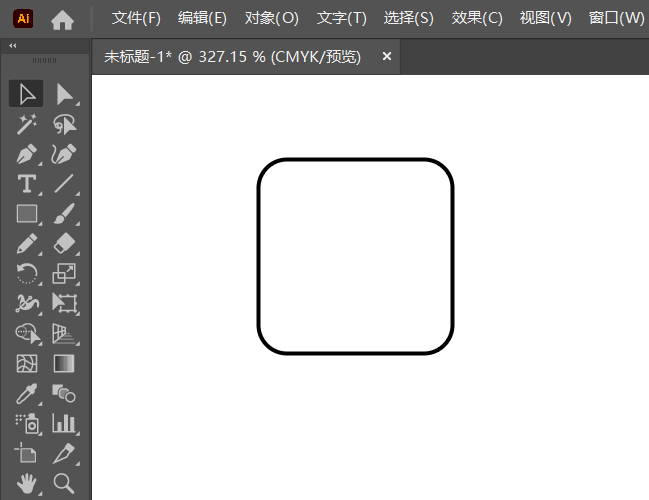Image resolution: width=649 pixels, height=500 pixels.
Task: Select the Eraser tool
Action: tap(64, 243)
